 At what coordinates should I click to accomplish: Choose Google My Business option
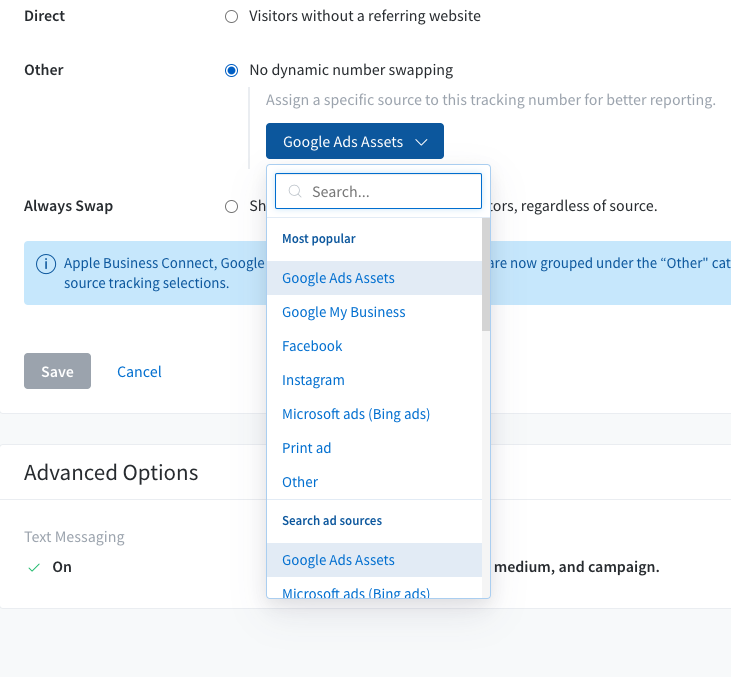point(374,312)
